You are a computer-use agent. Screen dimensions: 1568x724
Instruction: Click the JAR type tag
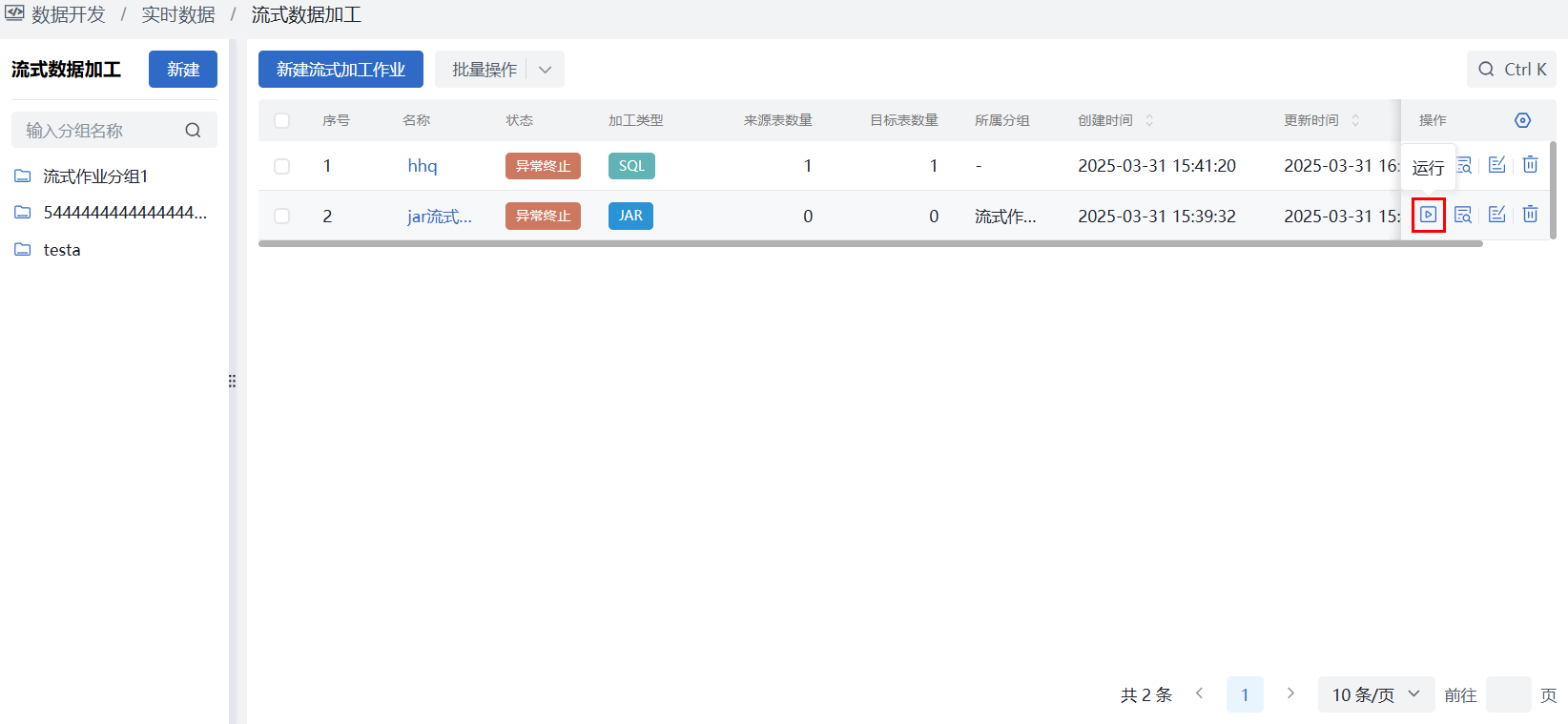pos(630,216)
